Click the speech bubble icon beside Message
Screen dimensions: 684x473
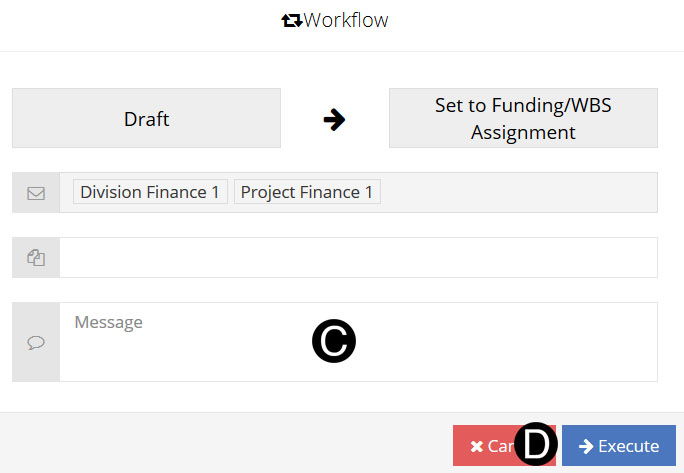pyautogui.click(x=36, y=342)
